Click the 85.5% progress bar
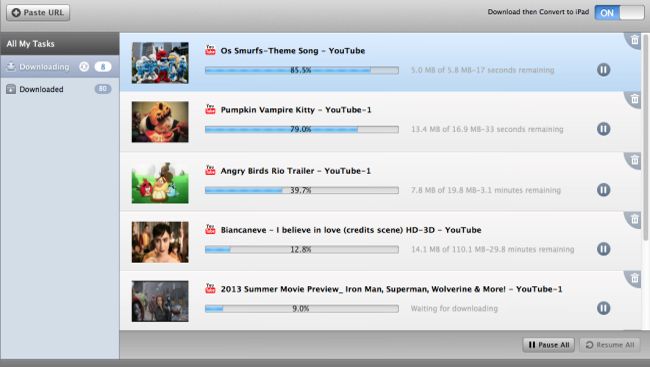Viewport: 650px width, 367px height. click(x=302, y=70)
